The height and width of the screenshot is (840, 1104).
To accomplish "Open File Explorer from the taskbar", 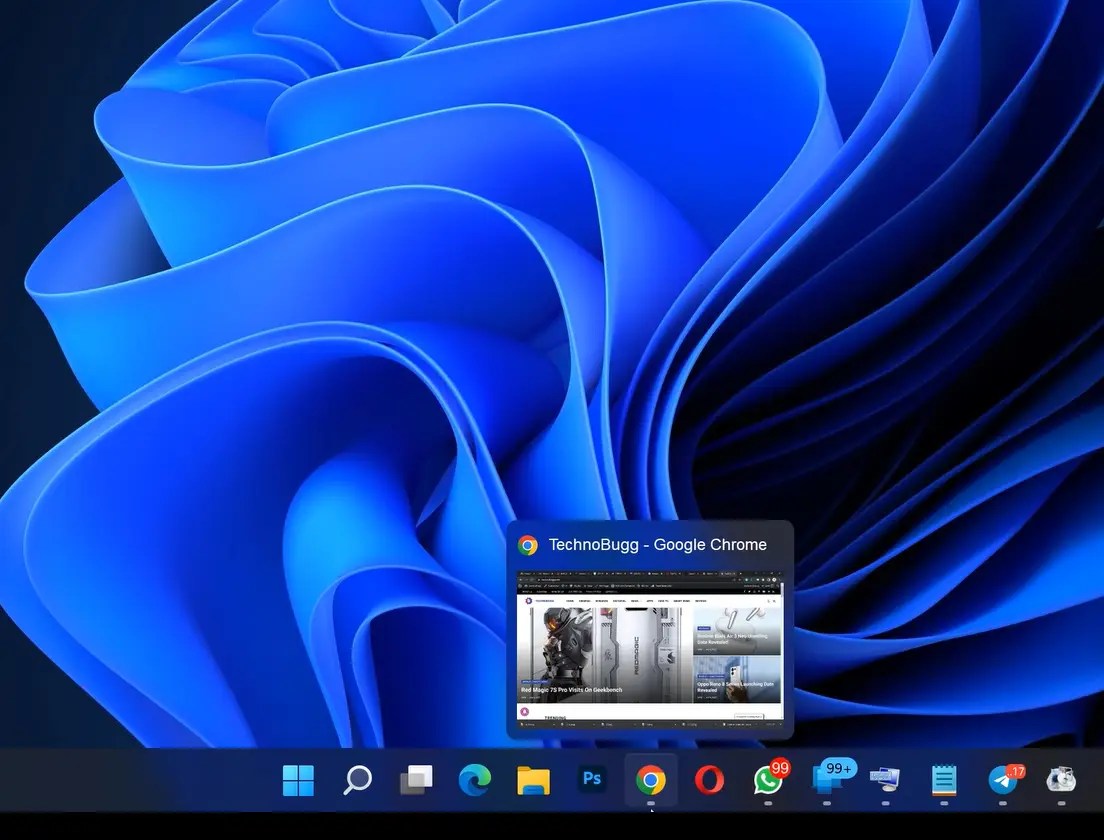I will click(533, 780).
